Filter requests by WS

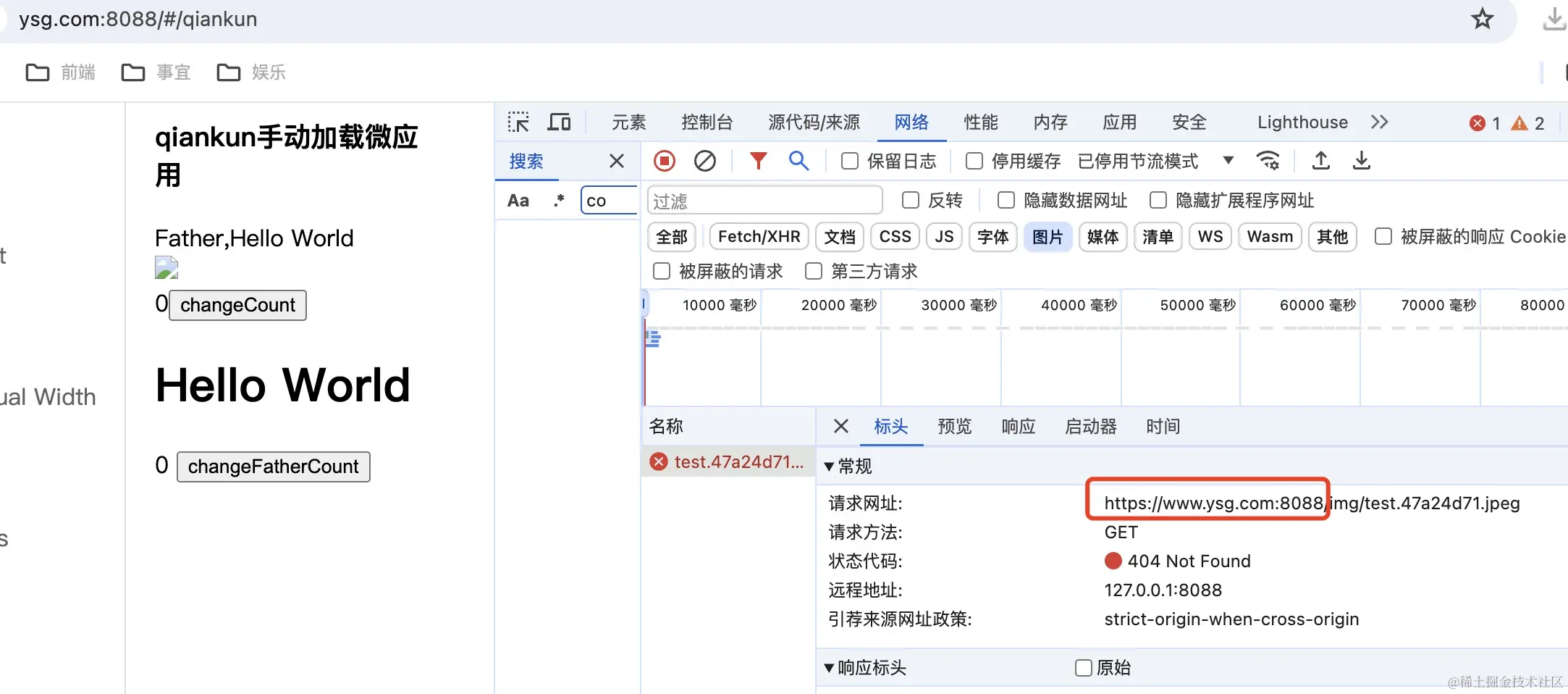[1210, 237]
